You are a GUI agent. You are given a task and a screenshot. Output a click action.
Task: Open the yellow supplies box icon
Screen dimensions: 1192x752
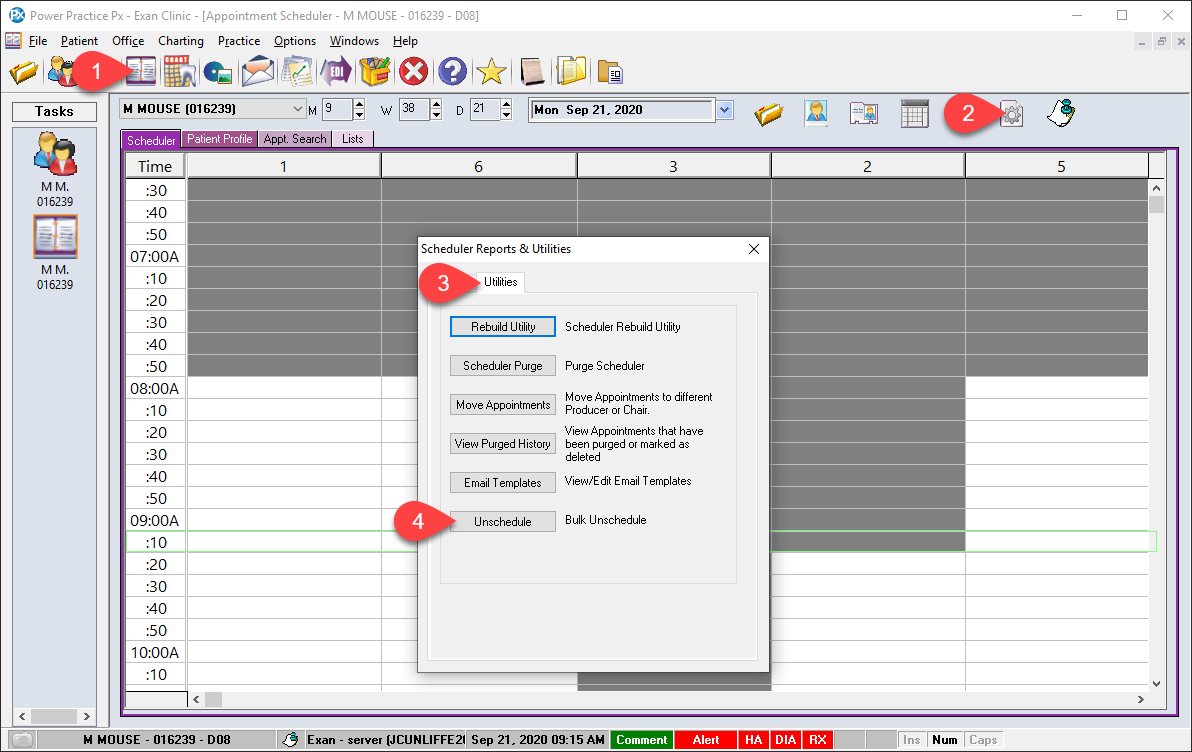[375, 72]
